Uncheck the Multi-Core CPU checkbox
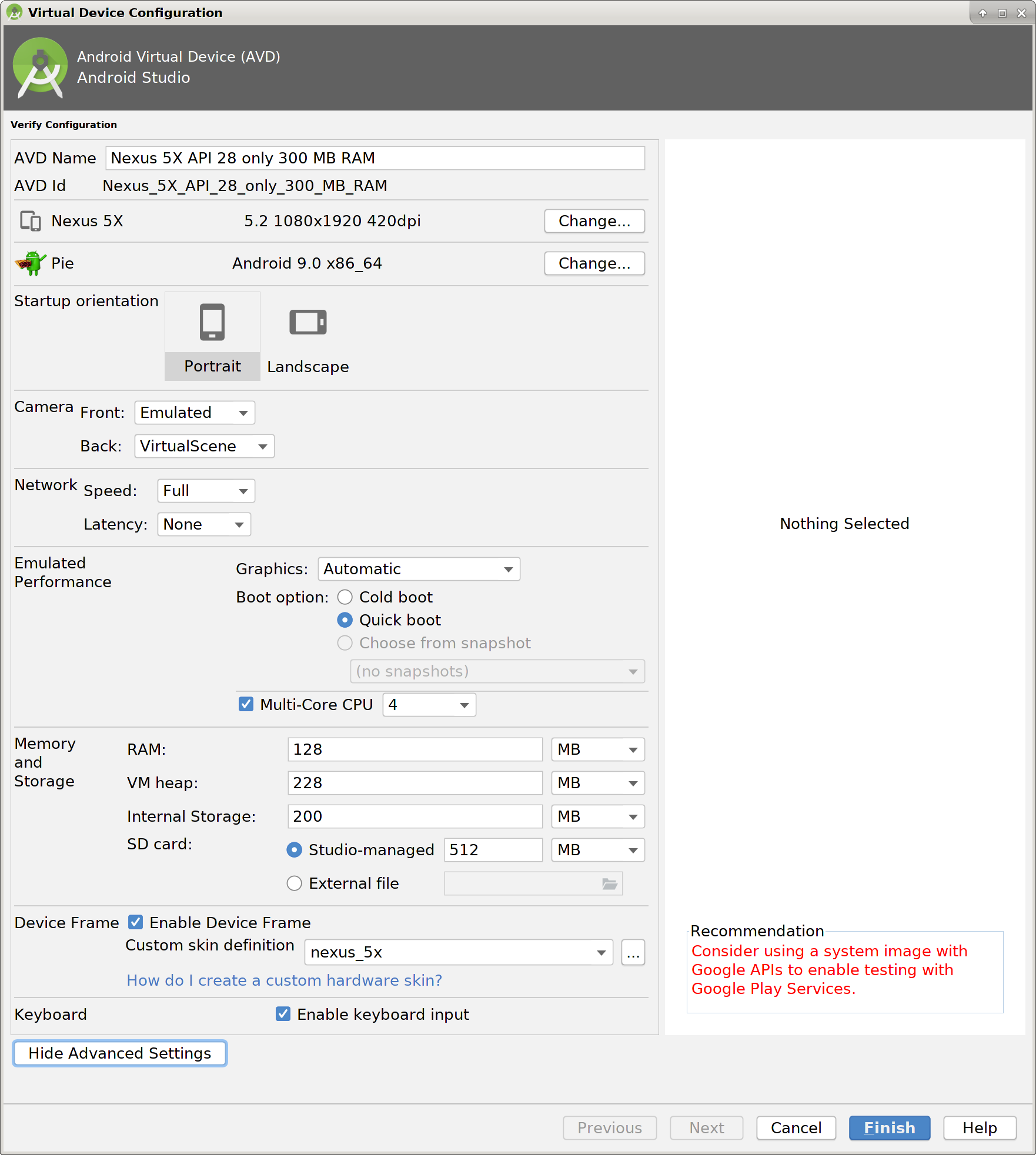The width and height of the screenshot is (1036, 1155). [246, 704]
